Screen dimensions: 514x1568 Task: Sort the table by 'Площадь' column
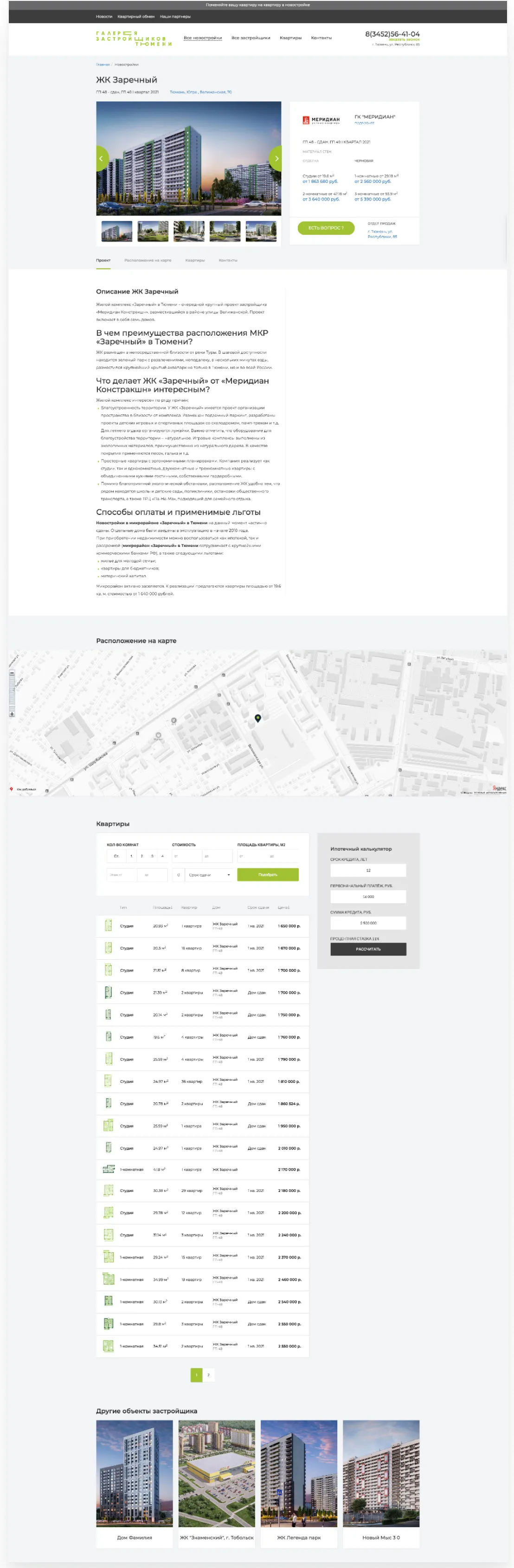(162, 907)
